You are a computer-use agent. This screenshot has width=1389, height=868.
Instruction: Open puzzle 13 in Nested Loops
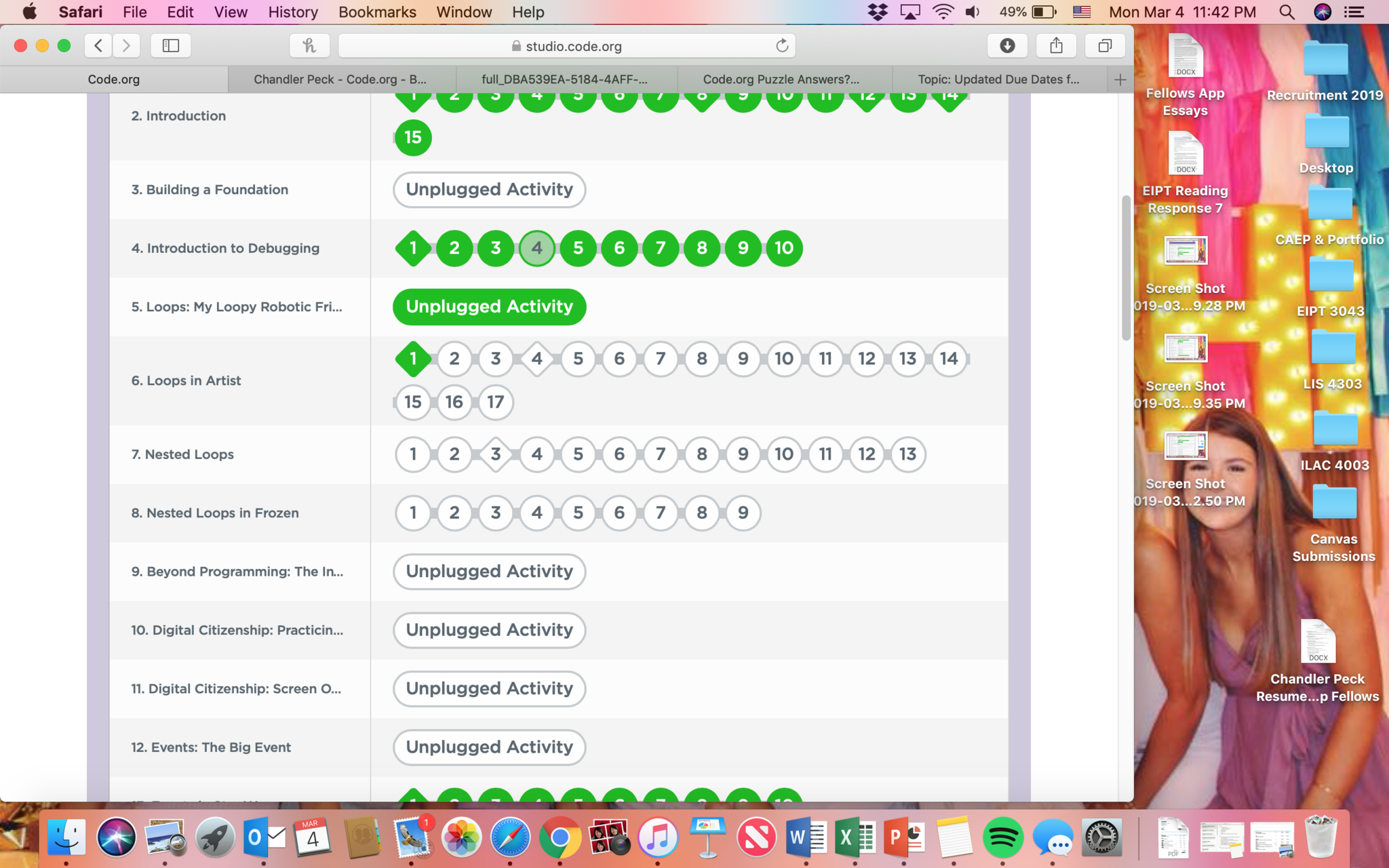(x=907, y=454)
